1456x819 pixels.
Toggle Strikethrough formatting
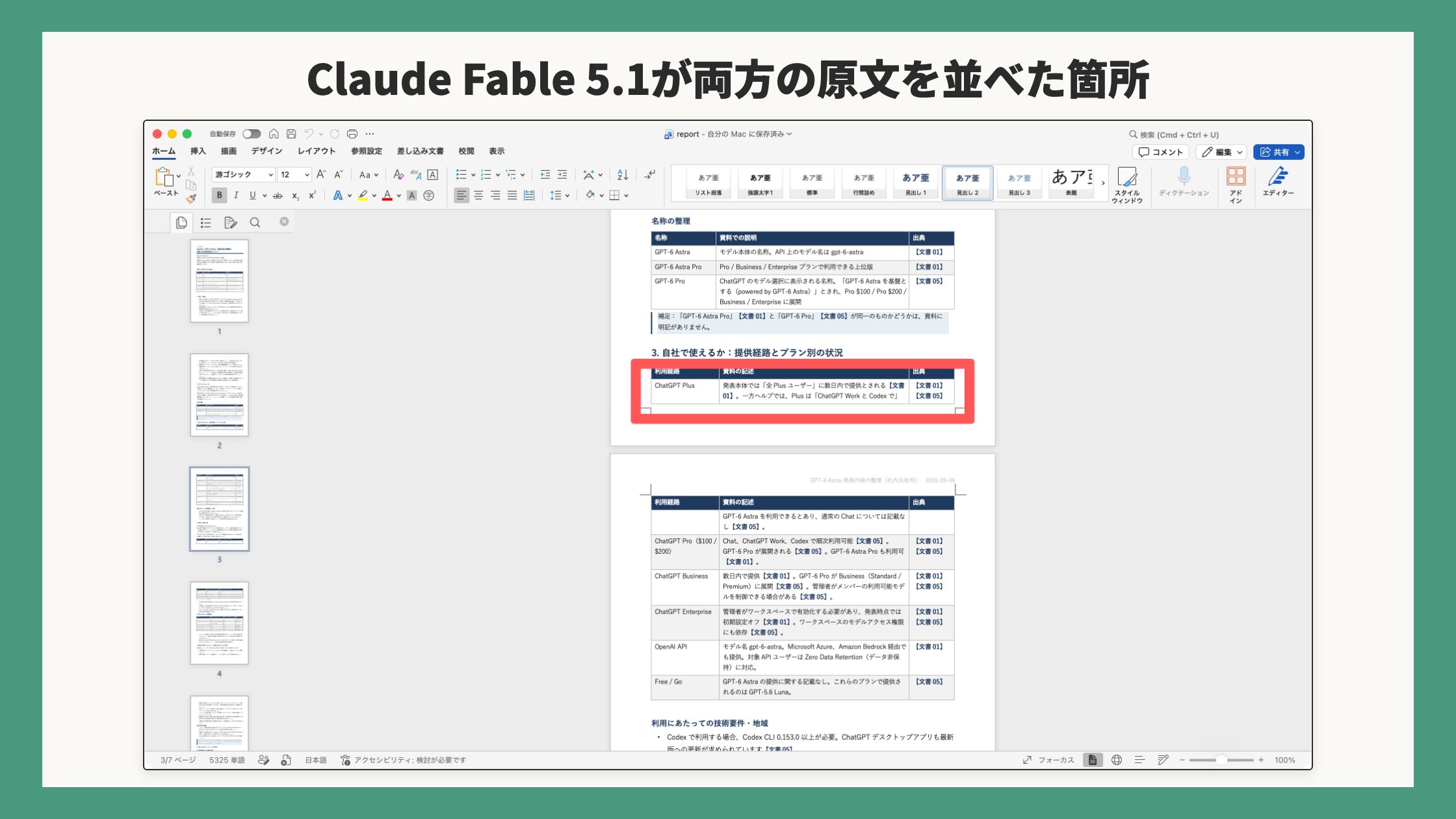[x=278, y=195]
